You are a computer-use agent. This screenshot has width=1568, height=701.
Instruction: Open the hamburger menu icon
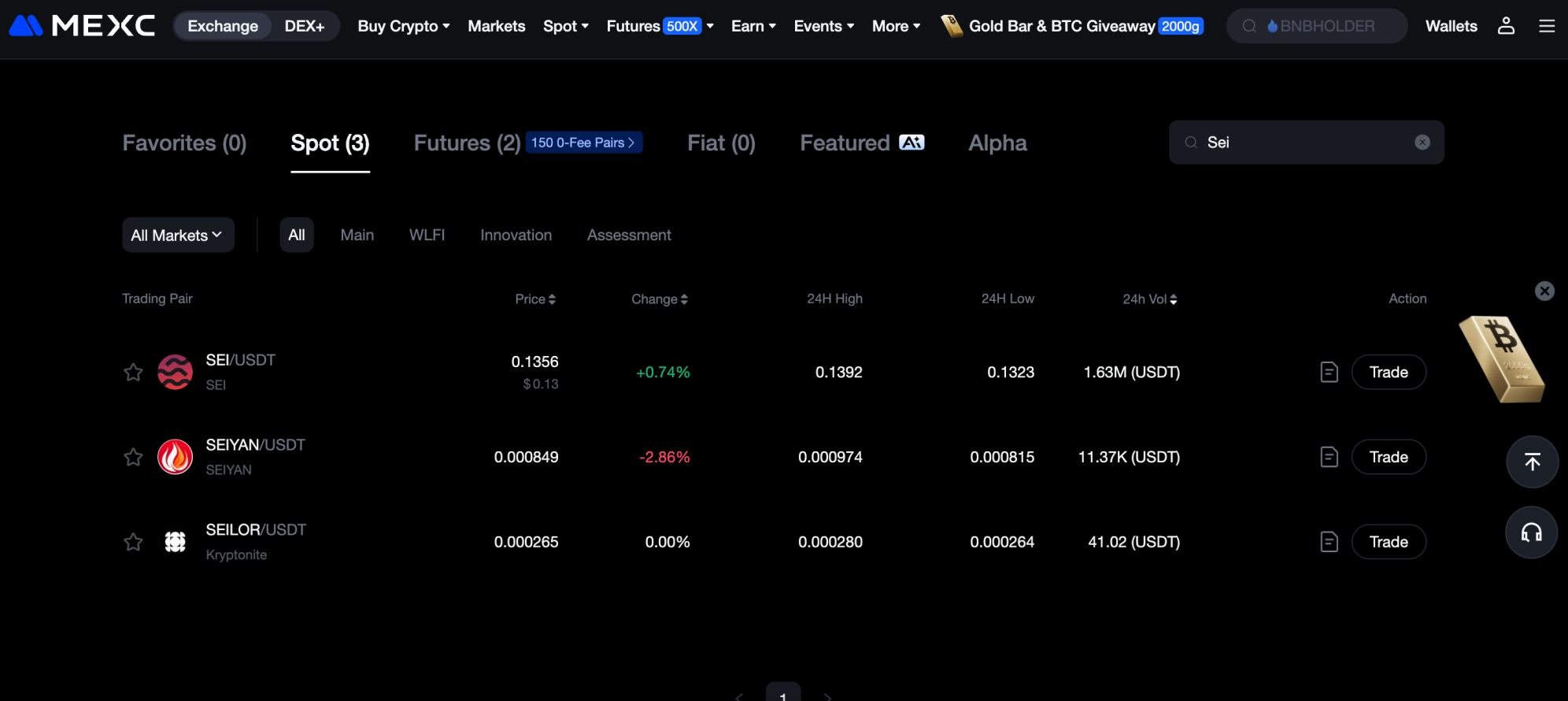(x=1547, y=26)
